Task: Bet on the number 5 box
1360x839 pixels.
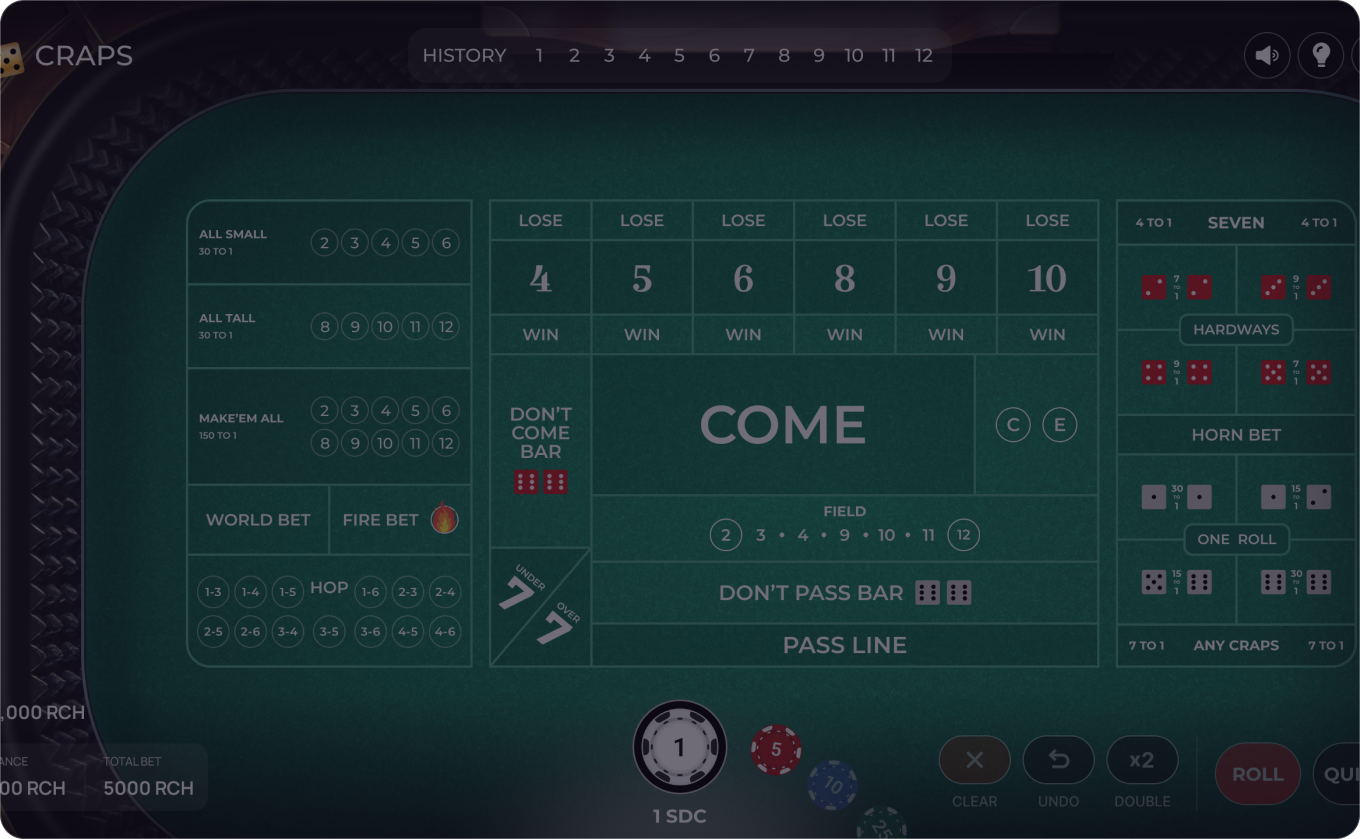Action: tap(642, 278)
